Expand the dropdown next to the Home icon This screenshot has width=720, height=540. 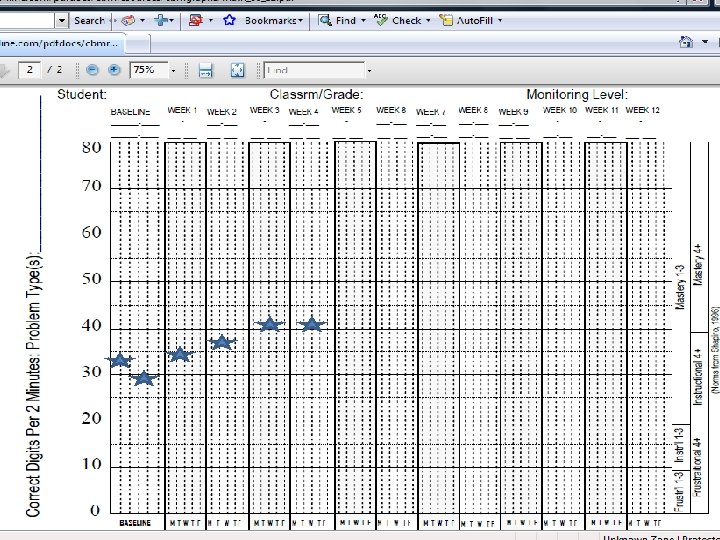tap(705, 42)
